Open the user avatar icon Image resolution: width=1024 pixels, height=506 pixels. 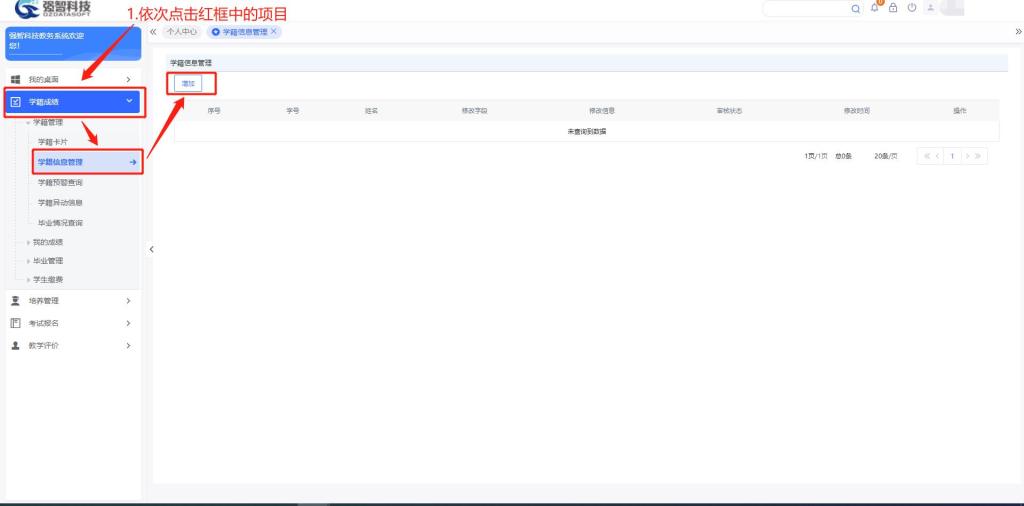(930, 8)
